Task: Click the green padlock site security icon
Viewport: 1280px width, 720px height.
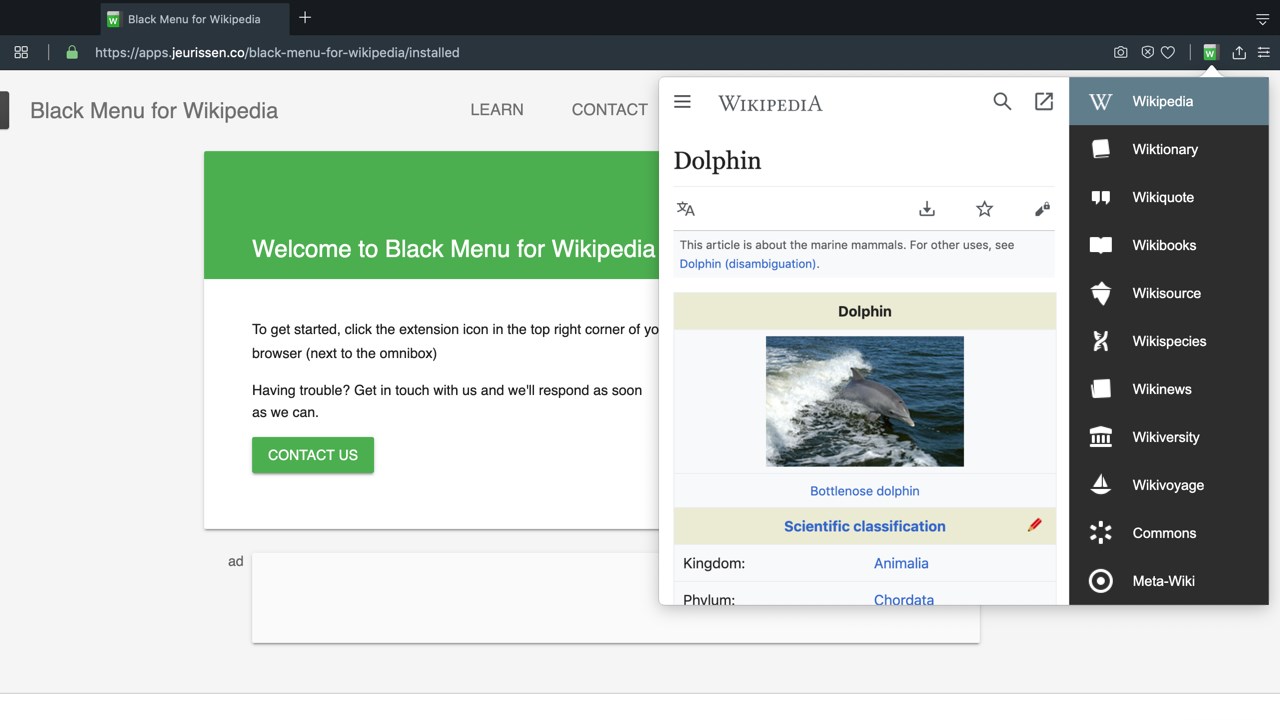Action: [72, 53]
